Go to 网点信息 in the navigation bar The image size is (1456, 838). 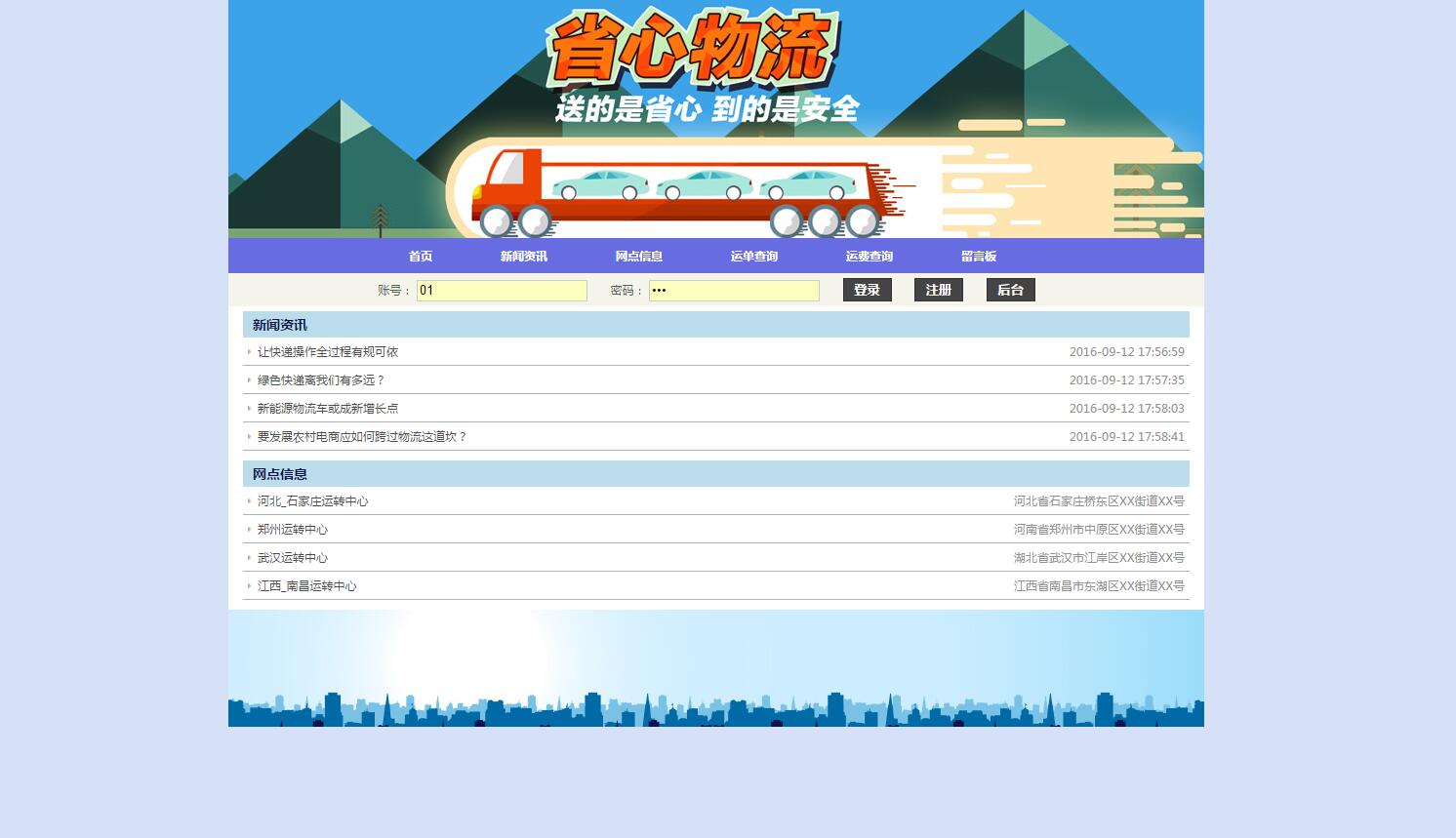point(638,257)
